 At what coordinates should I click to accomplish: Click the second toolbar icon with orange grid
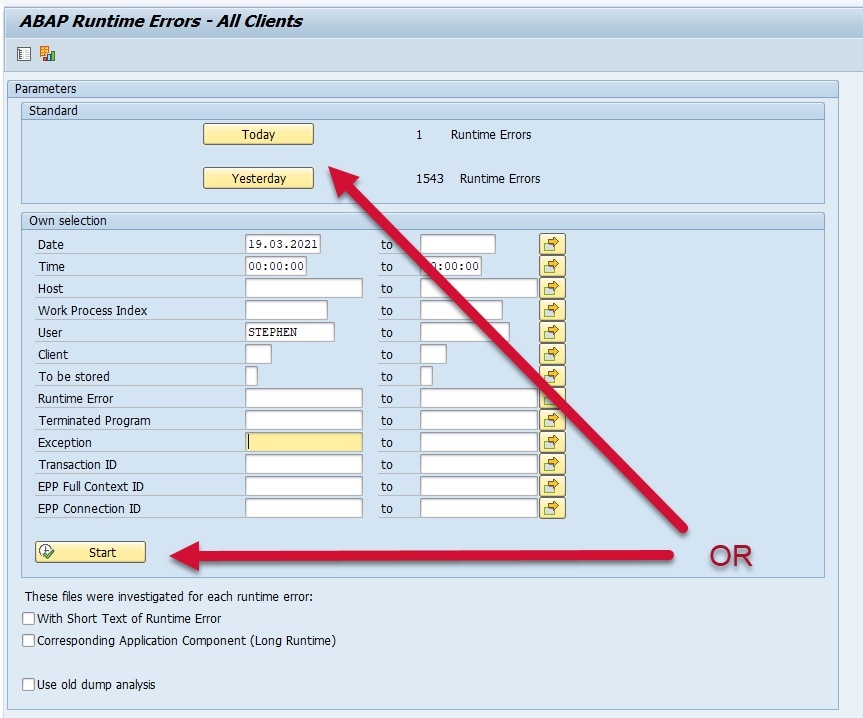pyautogui.click(x=47, y=54)
